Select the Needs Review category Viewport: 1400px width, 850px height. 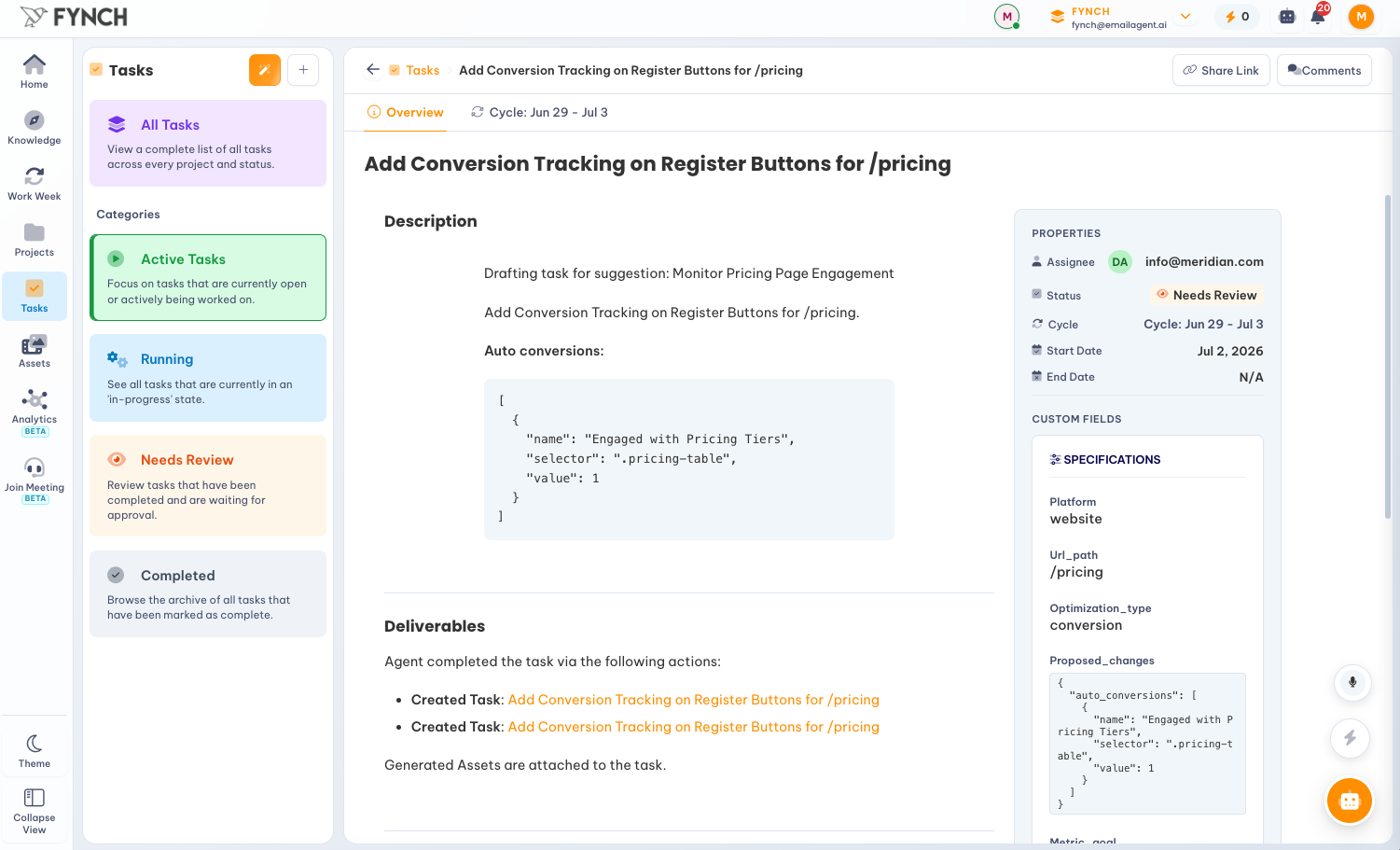point(208,485)
